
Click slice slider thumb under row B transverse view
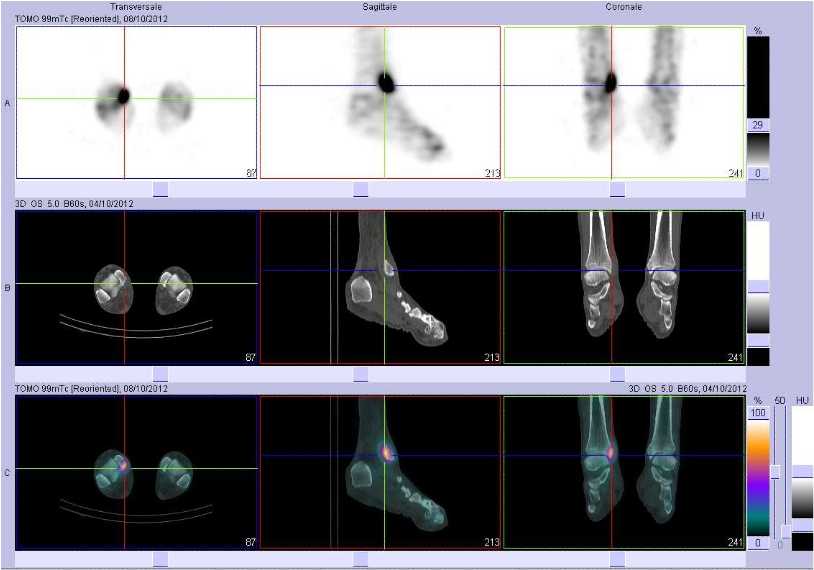pos(161,375)
